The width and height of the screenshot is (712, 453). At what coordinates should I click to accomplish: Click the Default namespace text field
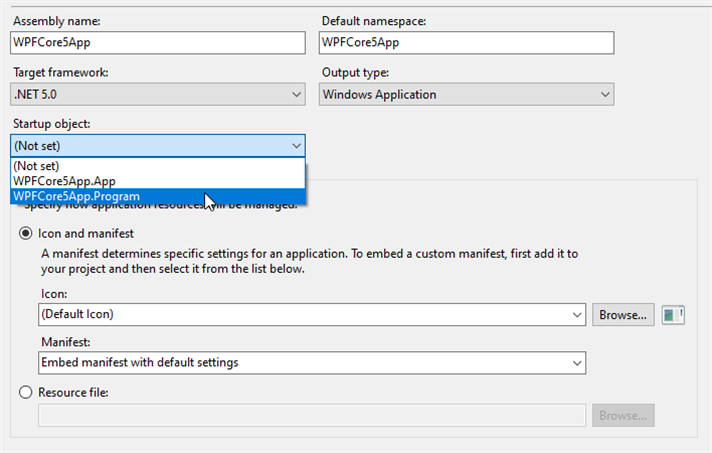(x=466, y=43)
